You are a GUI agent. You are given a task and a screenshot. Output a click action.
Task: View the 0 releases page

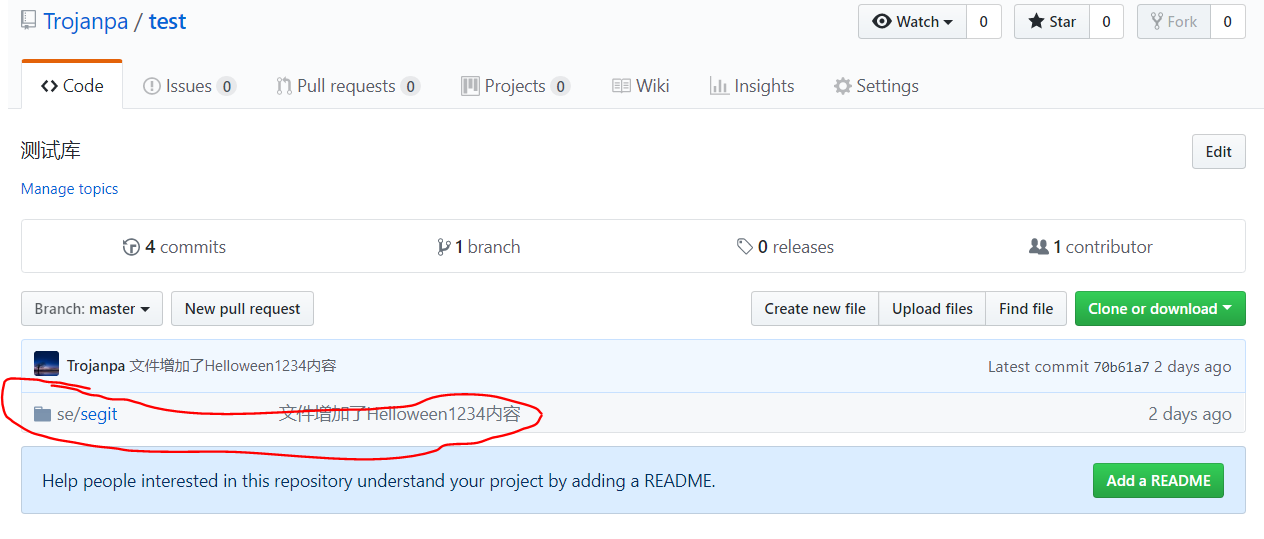coord(785,247)
